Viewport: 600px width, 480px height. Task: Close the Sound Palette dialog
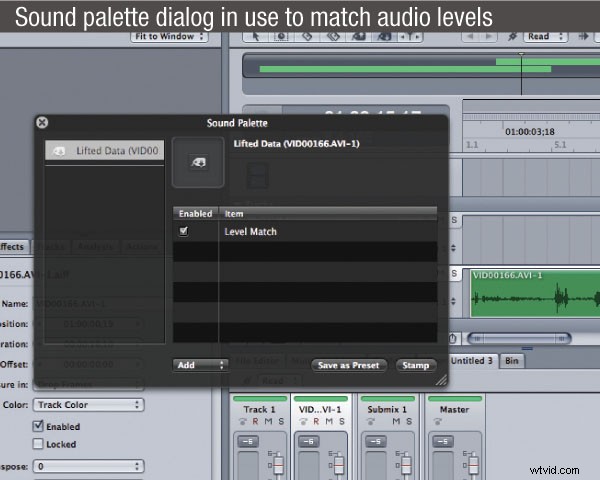tap(42, 122)
